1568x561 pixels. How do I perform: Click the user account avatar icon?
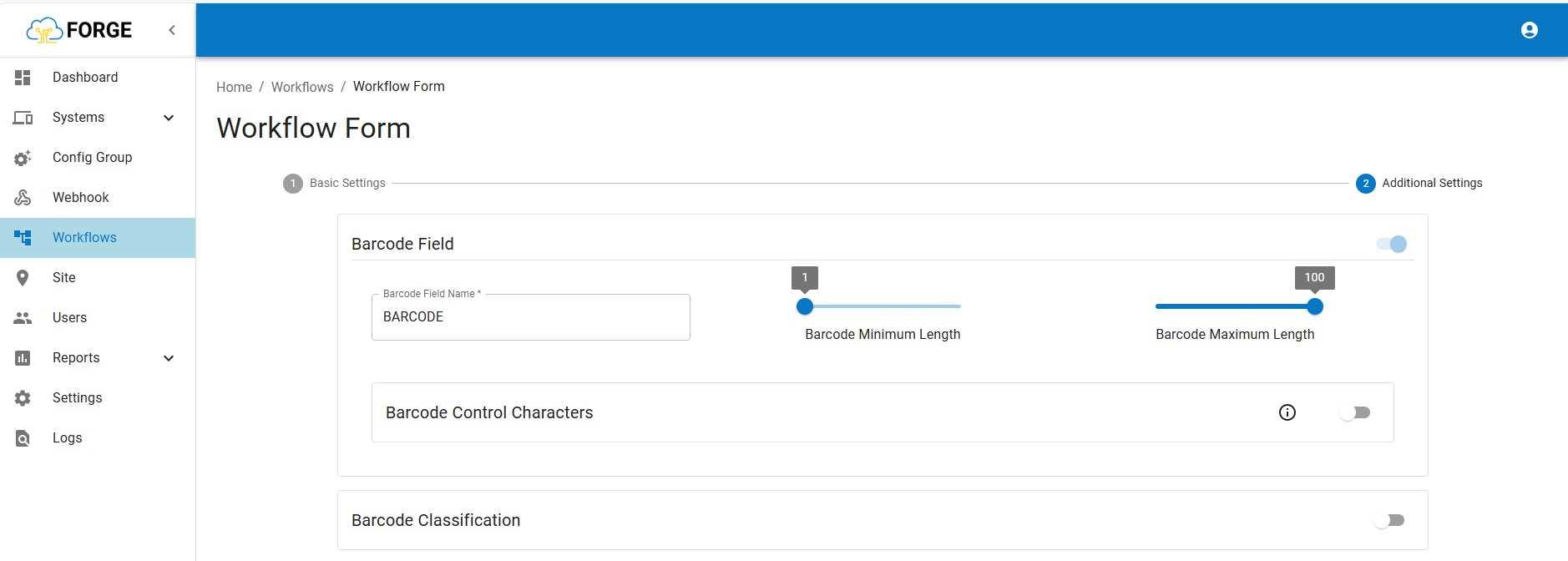click(x=1529, y=30)
